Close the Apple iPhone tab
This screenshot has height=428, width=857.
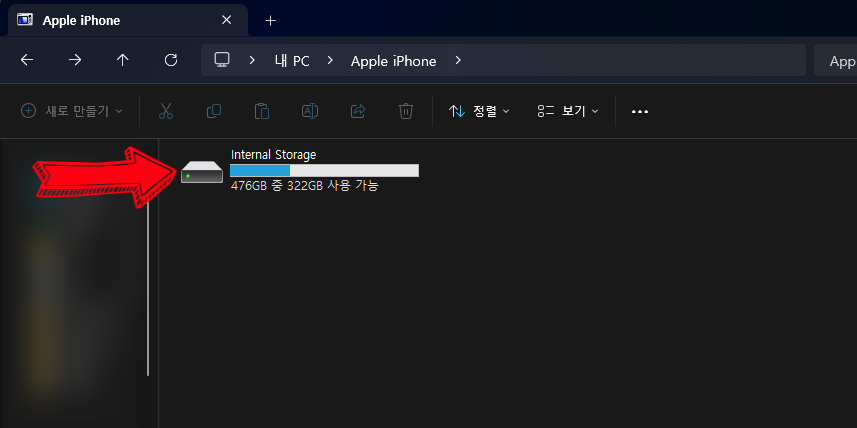226,20
